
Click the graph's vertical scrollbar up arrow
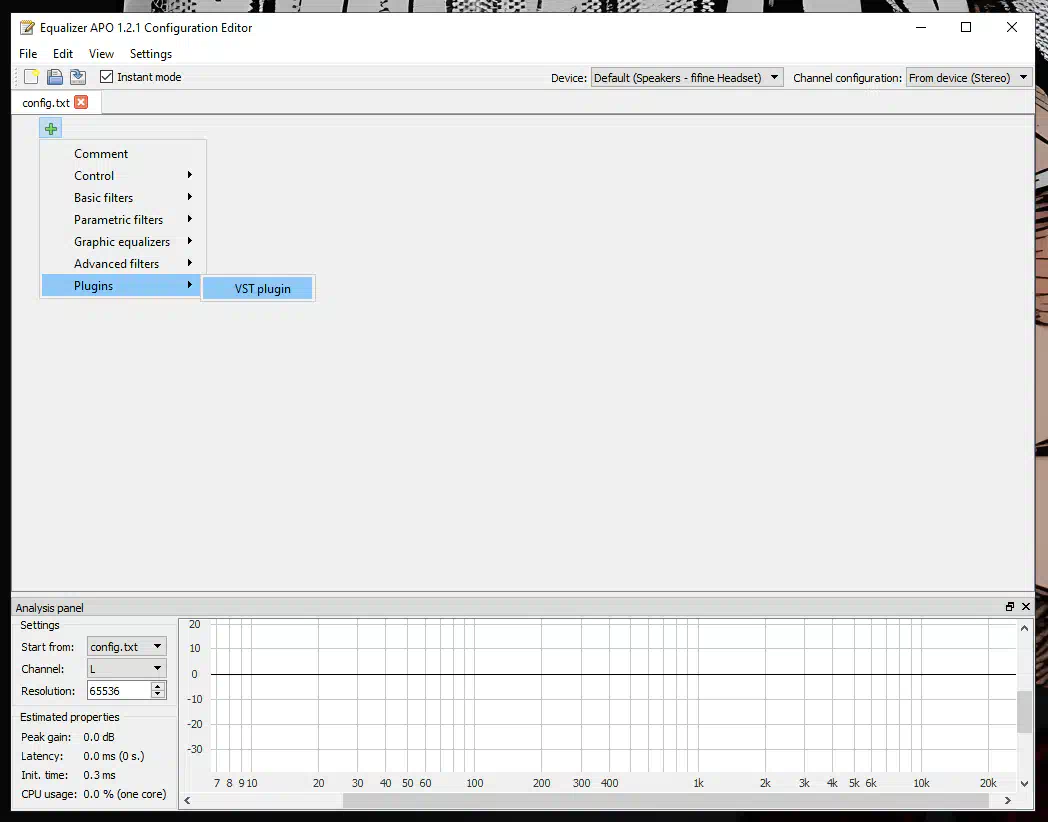(1024, 628)
